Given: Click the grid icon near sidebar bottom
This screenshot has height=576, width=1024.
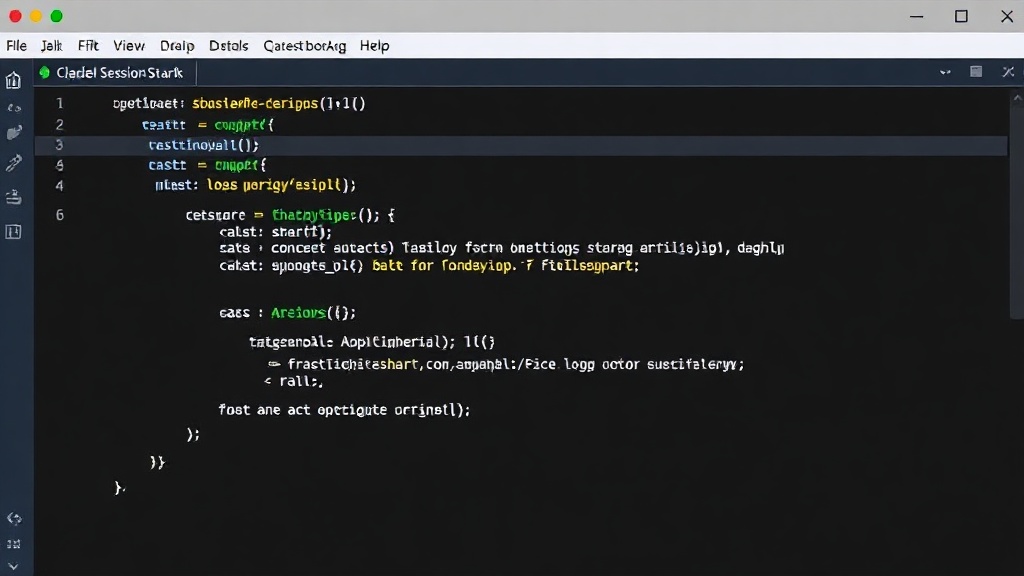Looking at the screenshot, I should [x=14, y=544].
